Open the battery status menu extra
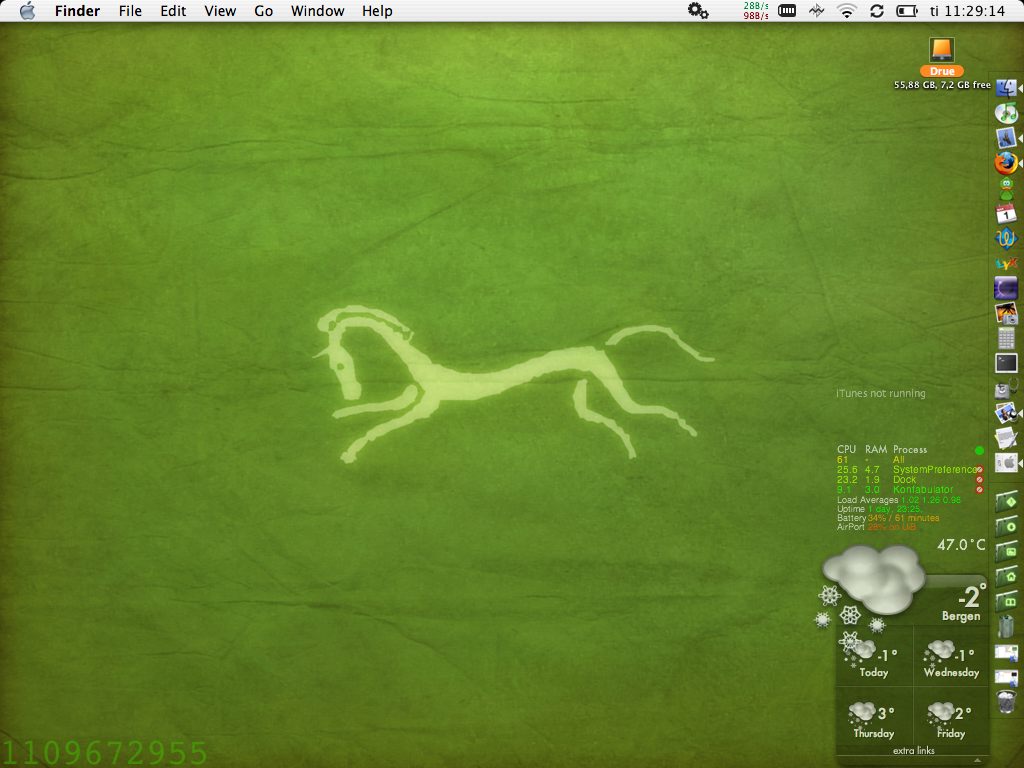Viewport: 1024px width, 768px height. (906, 10)
